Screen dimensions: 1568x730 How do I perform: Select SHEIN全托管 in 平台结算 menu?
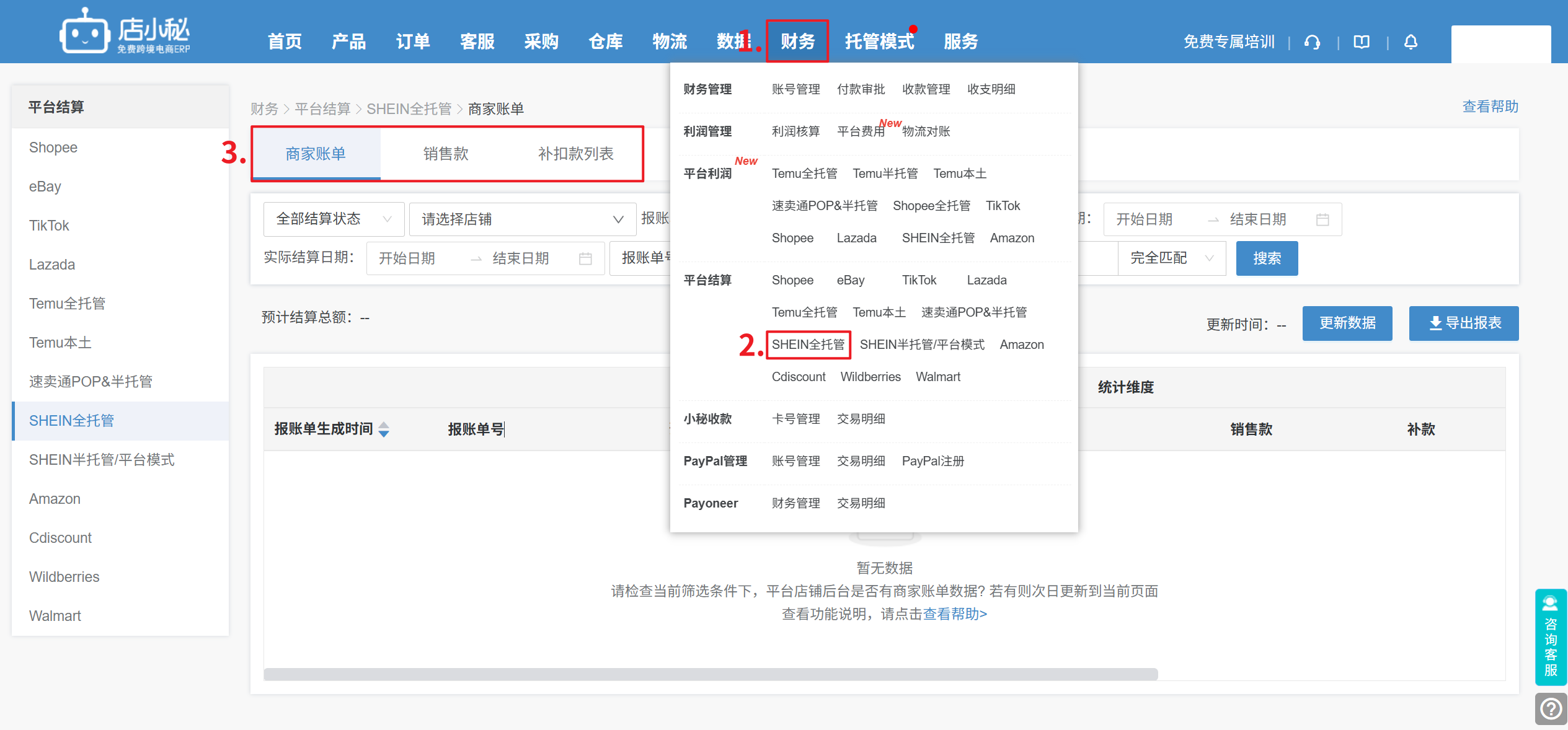coord(808,345)
